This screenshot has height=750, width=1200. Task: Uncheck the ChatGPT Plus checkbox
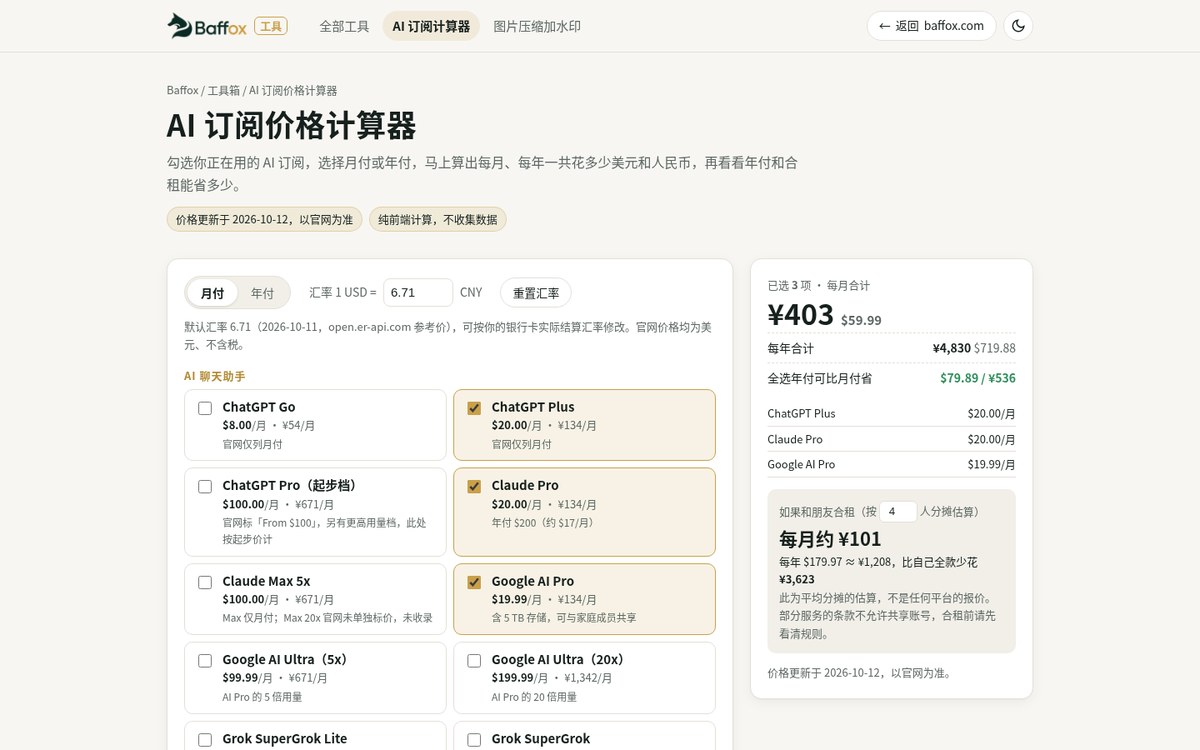474,408
